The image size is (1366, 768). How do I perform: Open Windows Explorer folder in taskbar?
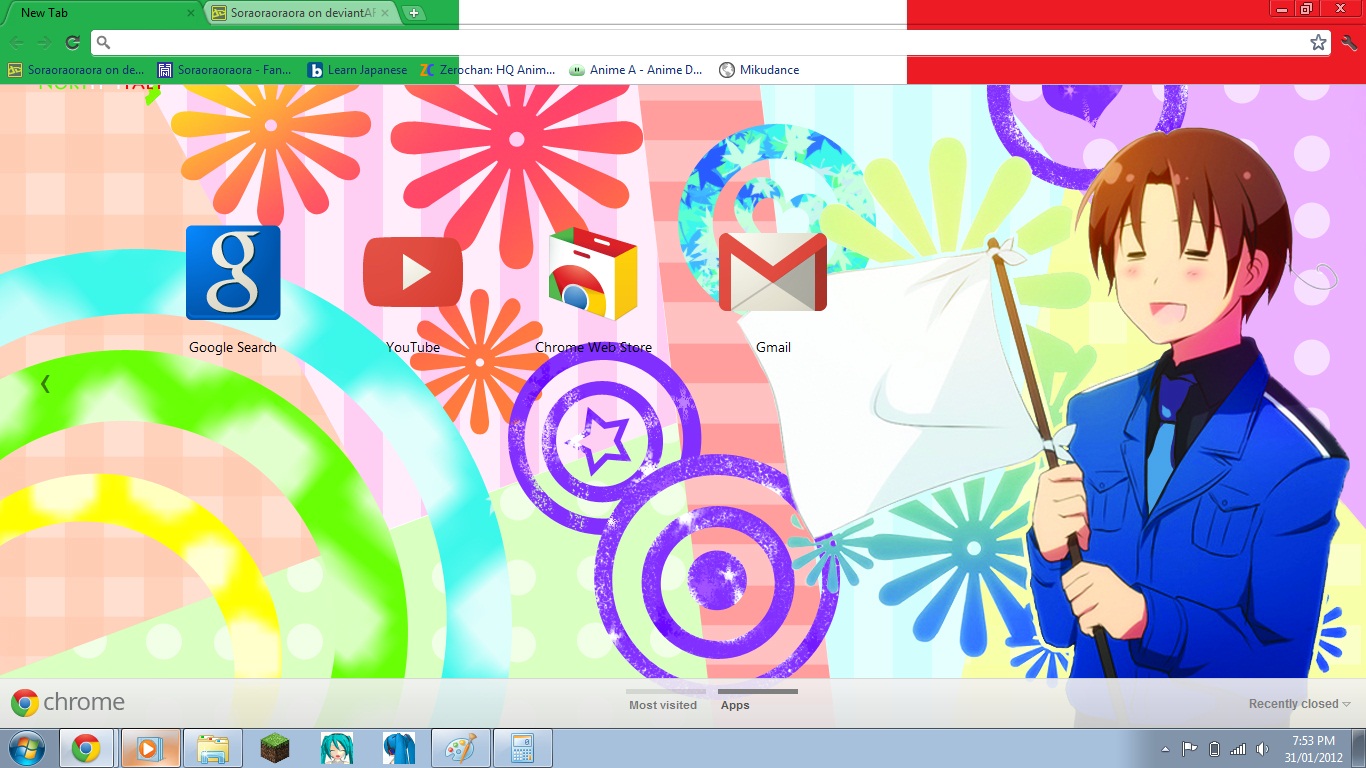(213, 748)
